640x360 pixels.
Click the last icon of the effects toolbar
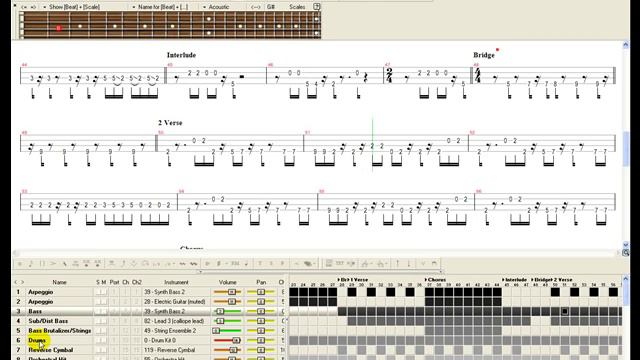tap(434, 264)
